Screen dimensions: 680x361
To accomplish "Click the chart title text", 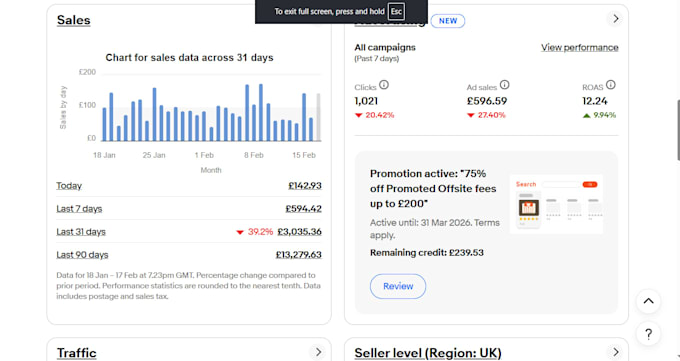I will coord(190,58).
